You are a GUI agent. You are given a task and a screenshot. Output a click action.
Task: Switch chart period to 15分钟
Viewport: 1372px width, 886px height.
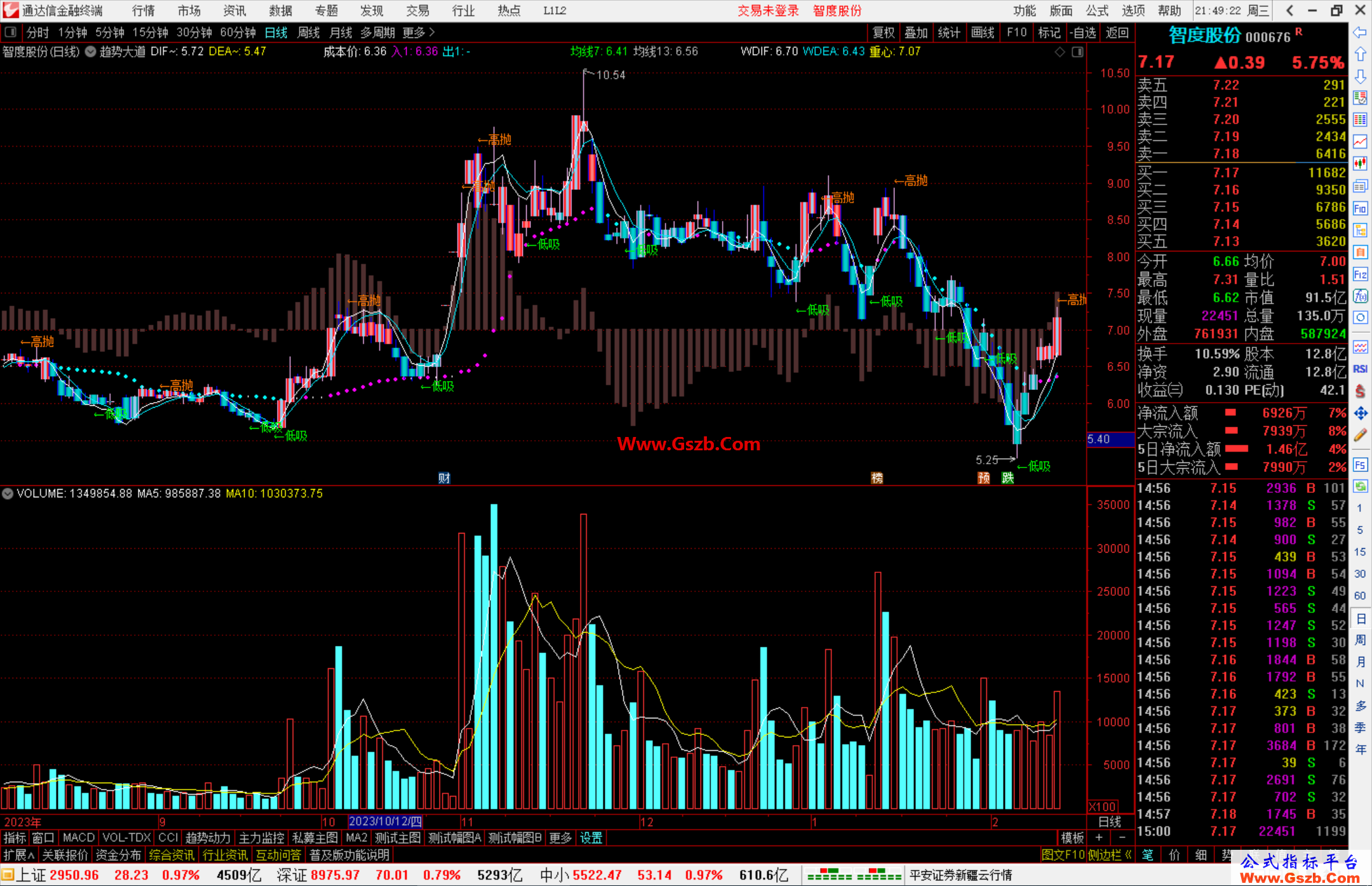[151, 32]
